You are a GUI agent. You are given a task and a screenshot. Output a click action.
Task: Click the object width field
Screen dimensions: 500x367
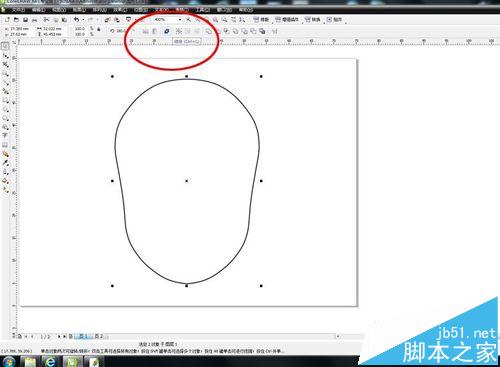tap(52, 29)
